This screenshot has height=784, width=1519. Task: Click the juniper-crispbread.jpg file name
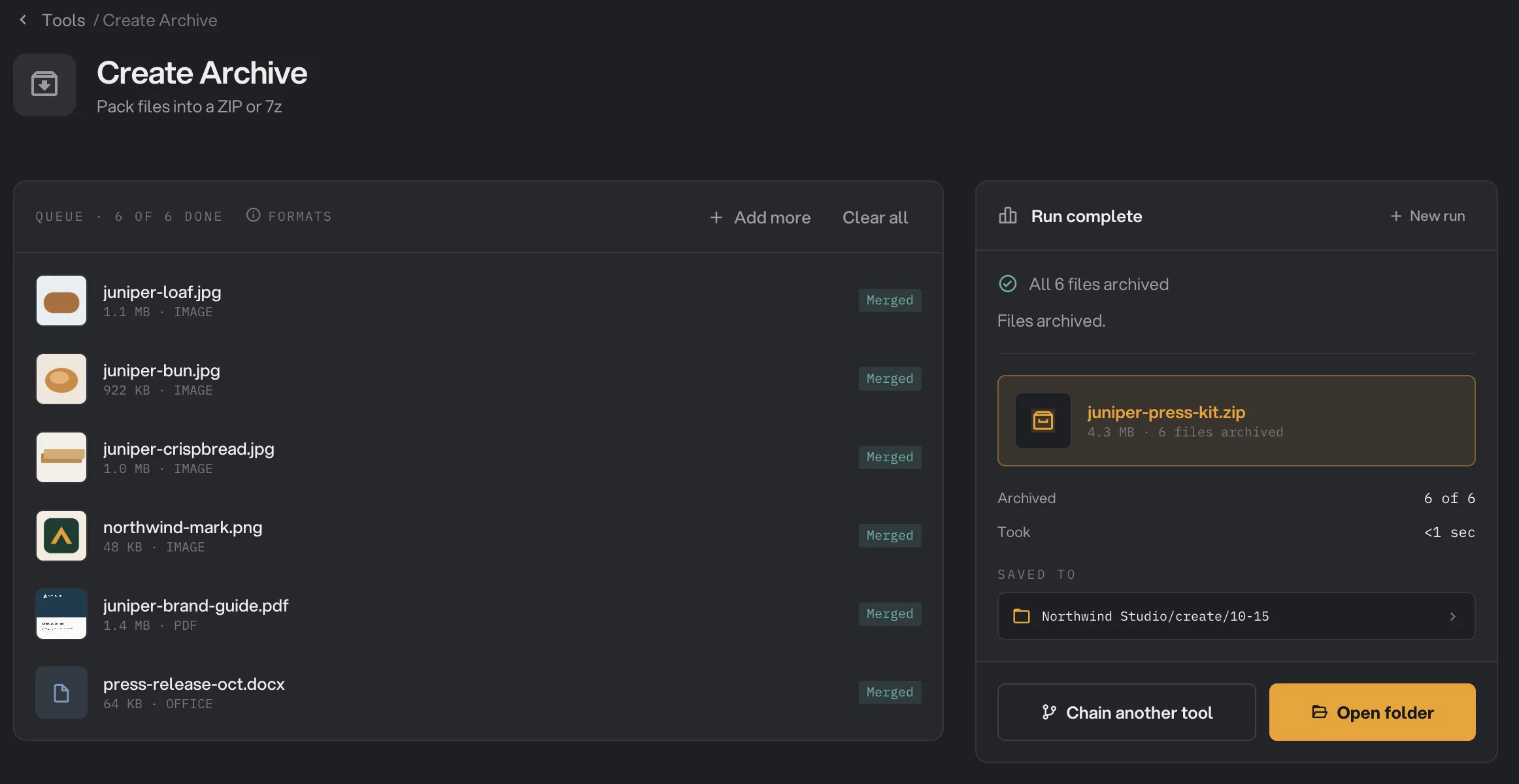point(189,449)
